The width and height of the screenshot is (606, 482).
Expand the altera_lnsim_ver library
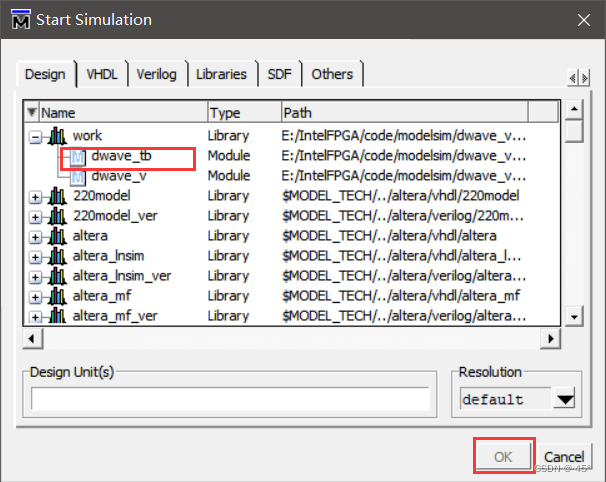point(35,278)
